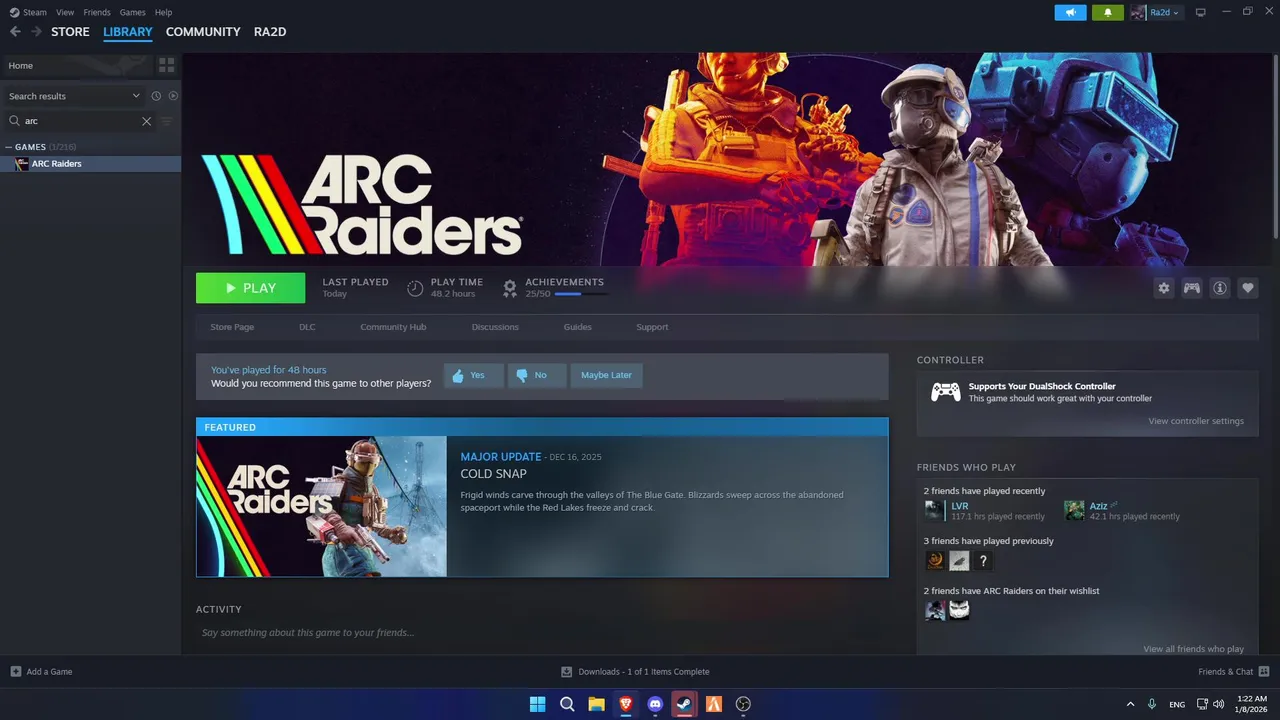Open the green notifications bell
1280x720 pixels.
click(x=1108, y=12)
